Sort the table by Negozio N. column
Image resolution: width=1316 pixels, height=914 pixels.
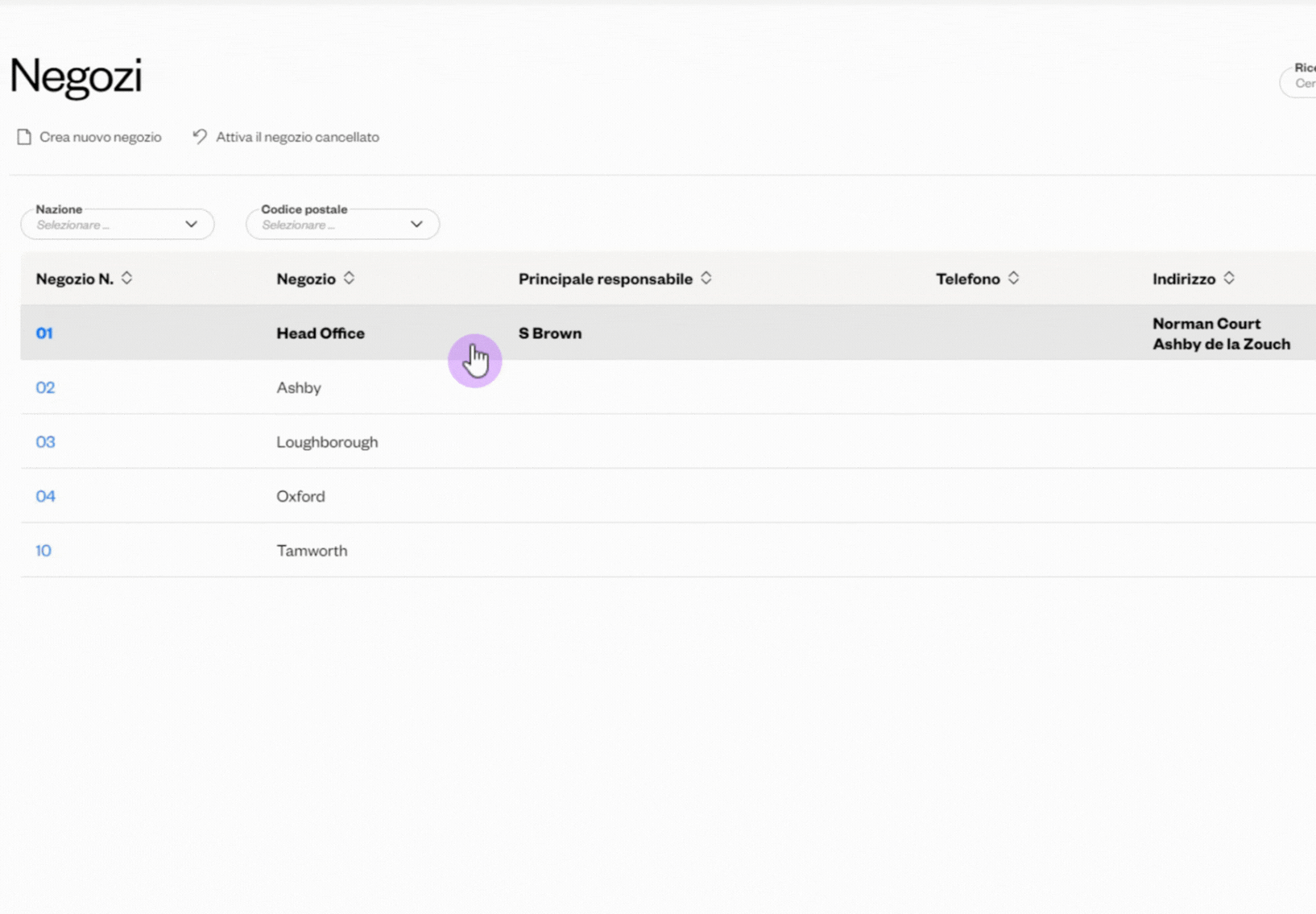point(127,278)
